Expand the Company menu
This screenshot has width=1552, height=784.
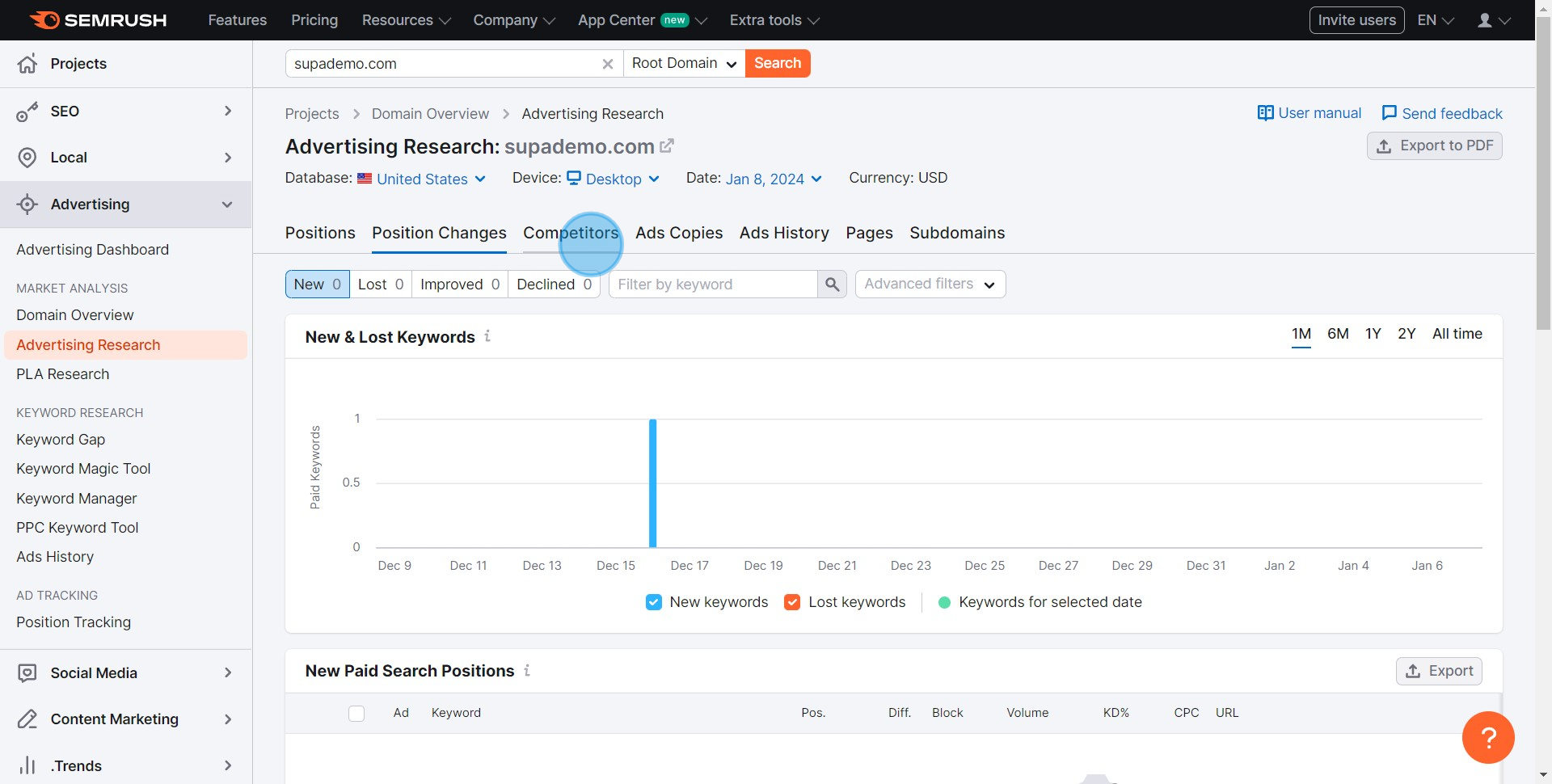click(x=514, y=20)
